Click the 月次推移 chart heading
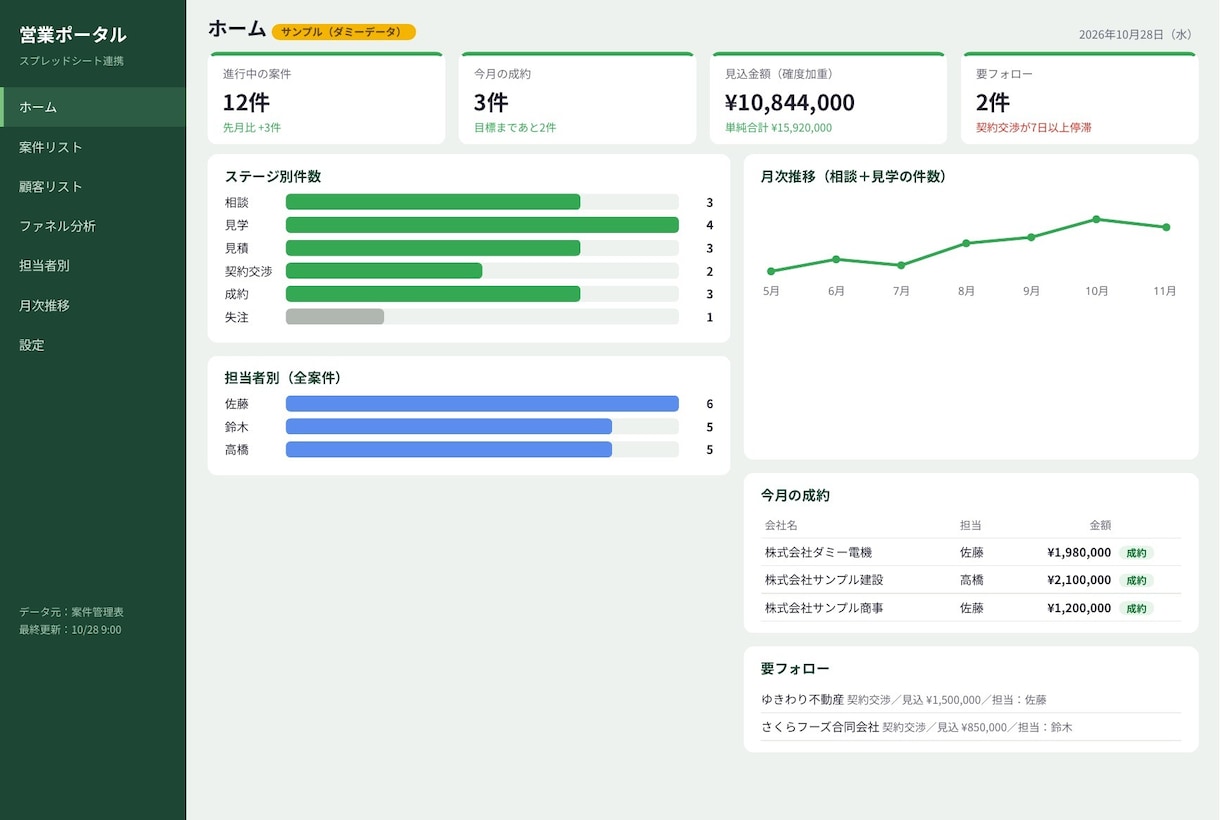The width and height of the screenshot is (1220, 820). (854, 176)
